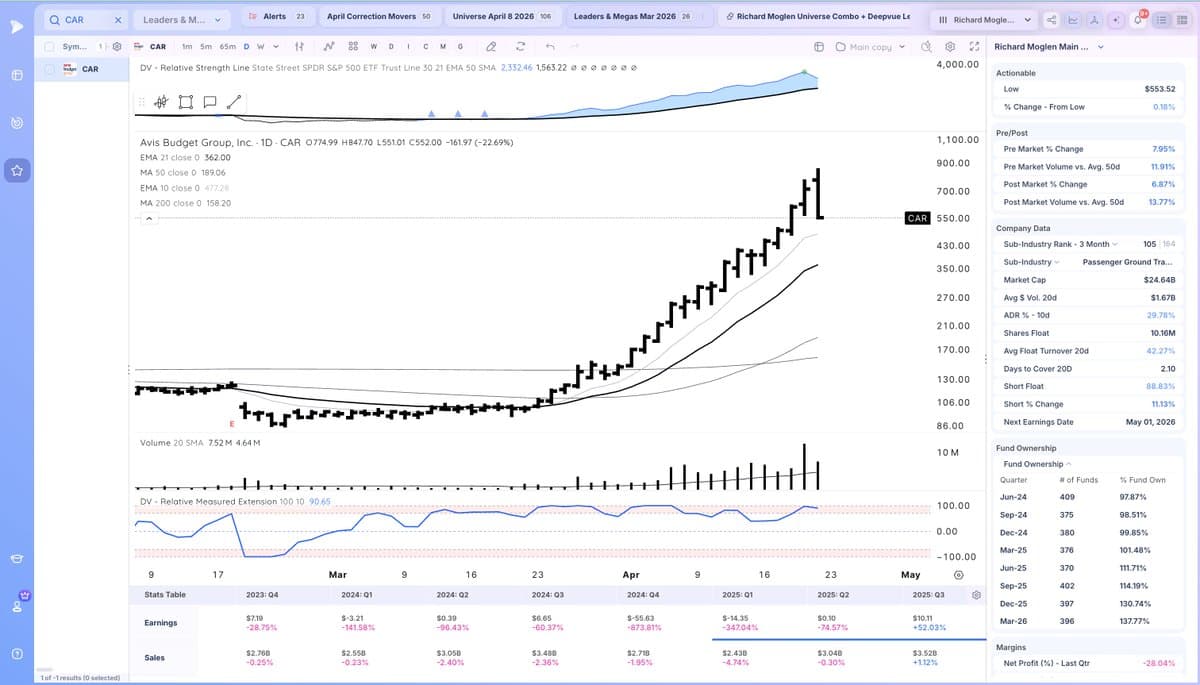
Task: Switch to table grid view layout
Action: [x=1181, y=19]
